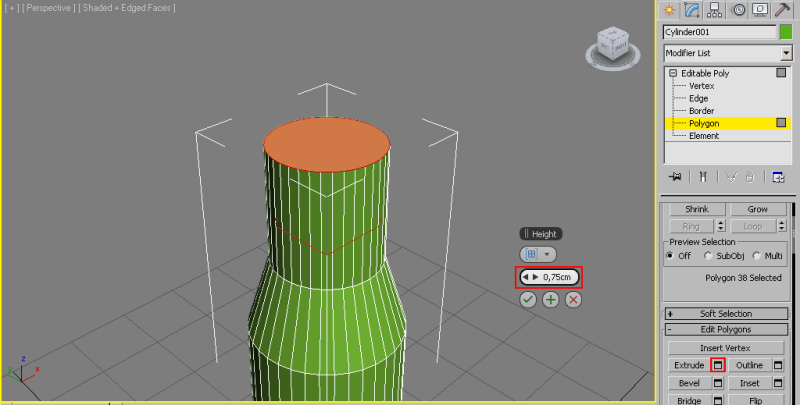This screenshot has width=800, height=405.
Task: Click the Outline button
Action: 749,365
